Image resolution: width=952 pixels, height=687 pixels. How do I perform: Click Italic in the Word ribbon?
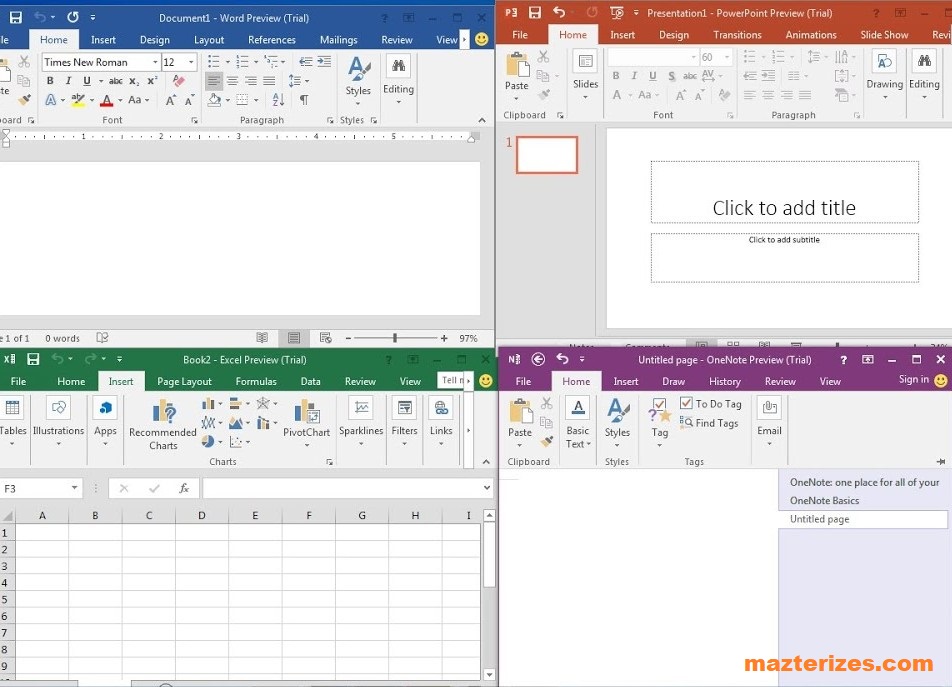(x=68, y=81)
